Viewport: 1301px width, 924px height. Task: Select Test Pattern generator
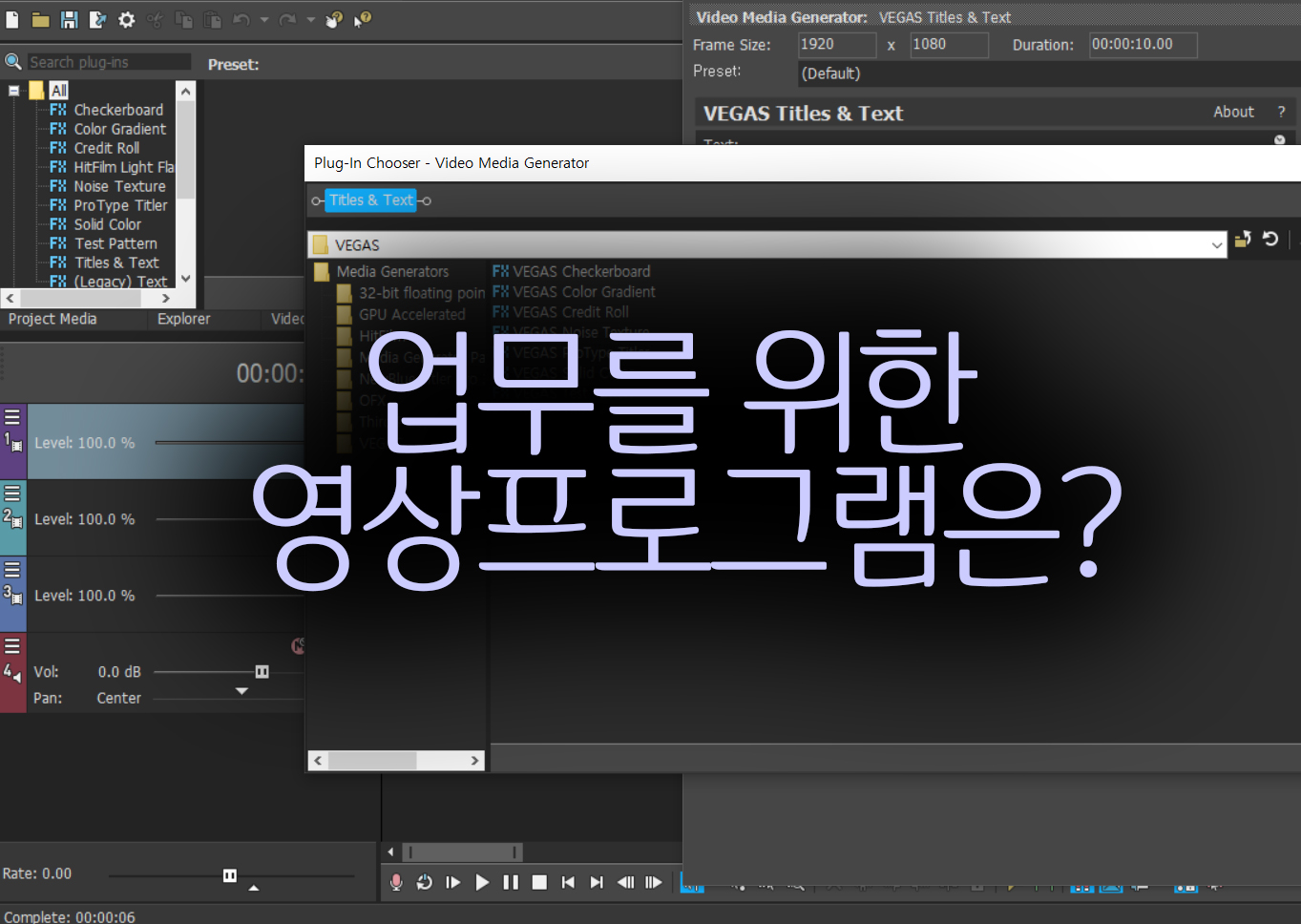click(x=115, y=243)
